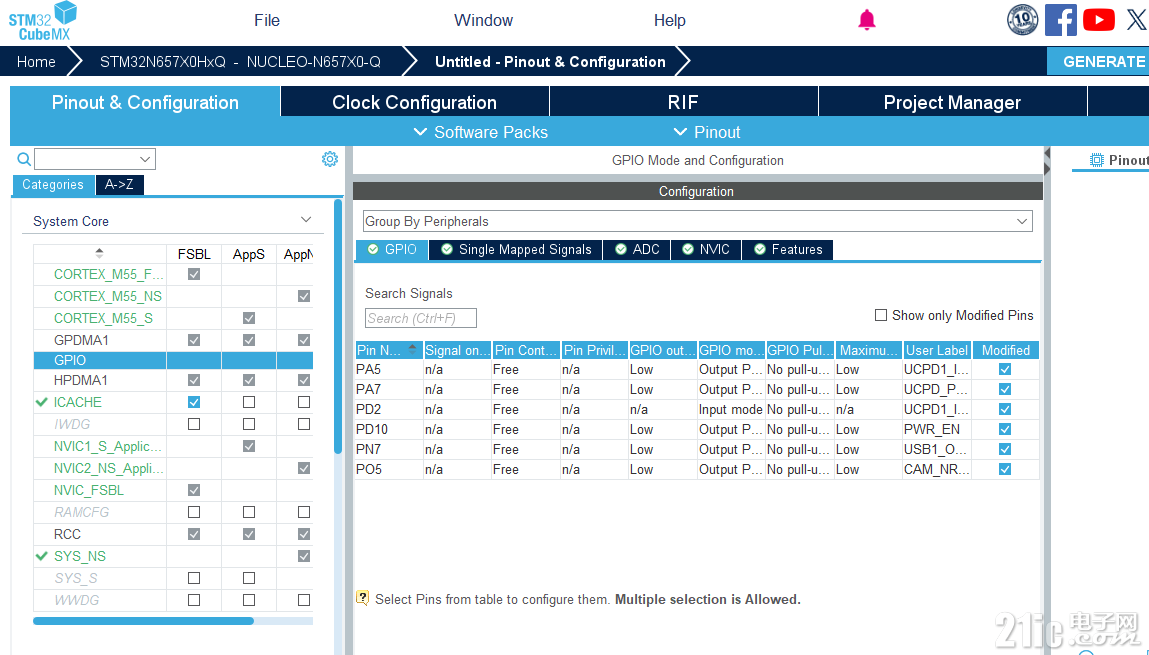Open the X social icon

(1137, 20)
